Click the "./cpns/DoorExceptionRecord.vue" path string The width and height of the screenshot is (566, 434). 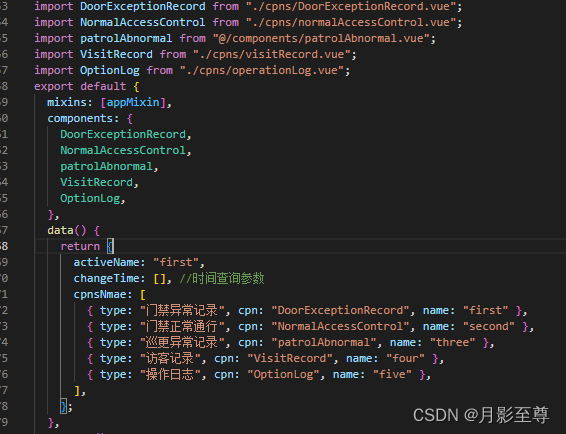coord(350,6)
